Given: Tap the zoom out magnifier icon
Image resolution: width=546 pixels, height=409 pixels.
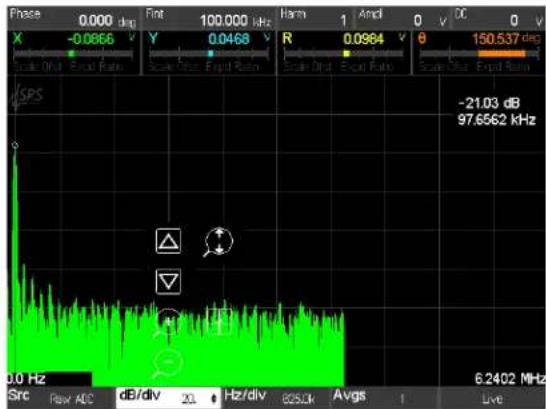Looking at the screenshot, I should pos(168,364).
